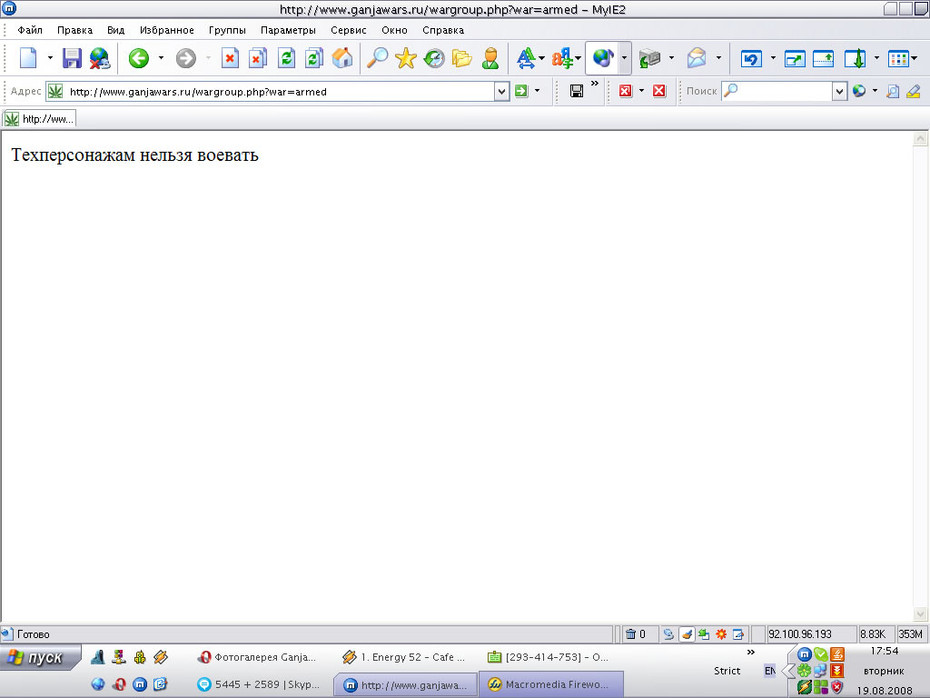
Task: Go to the Home page icon
Action: point(342,58)
